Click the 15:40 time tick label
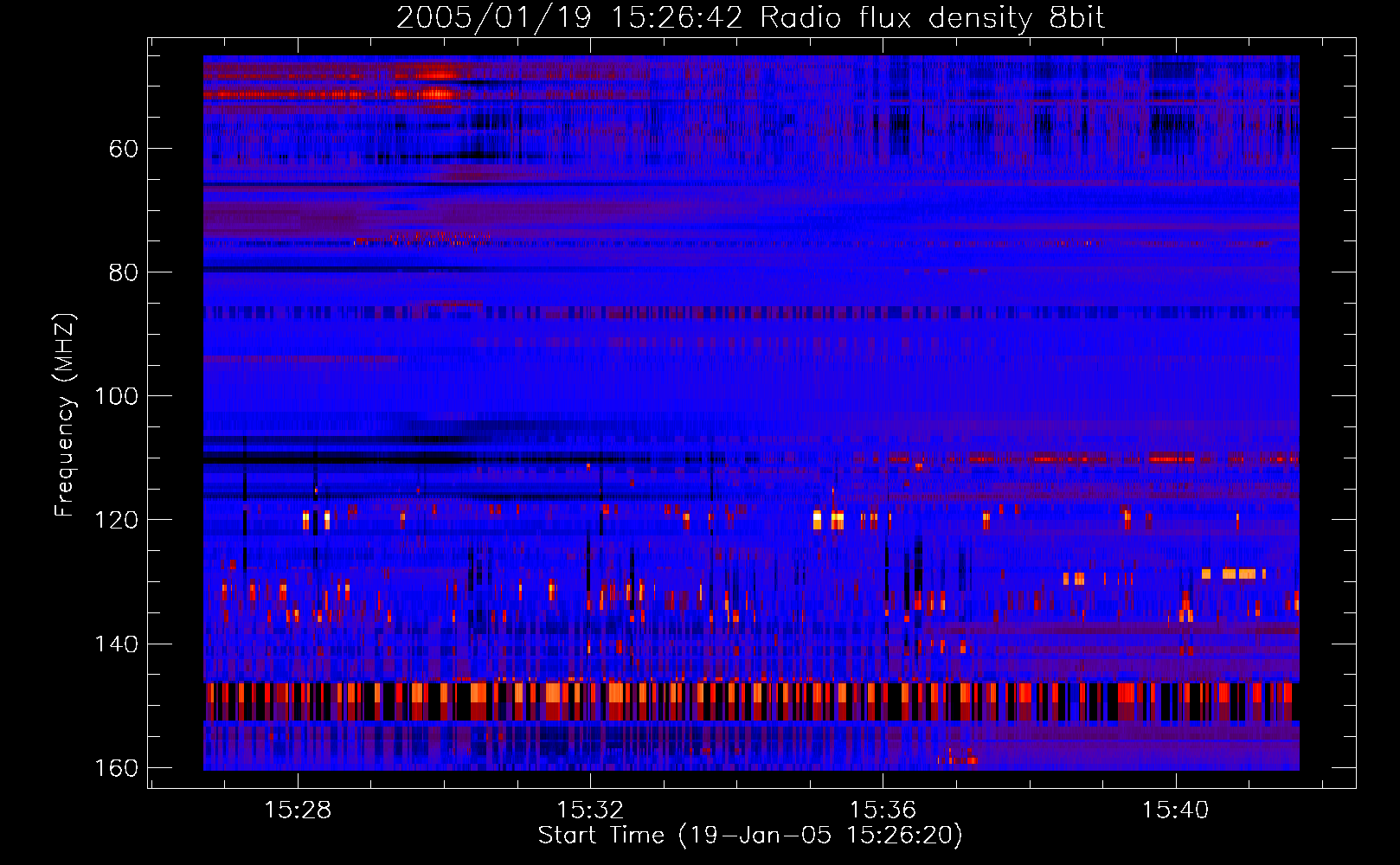Viewport: 1400px width, 865px height. pyautogui.click(x=1175, y=811)
